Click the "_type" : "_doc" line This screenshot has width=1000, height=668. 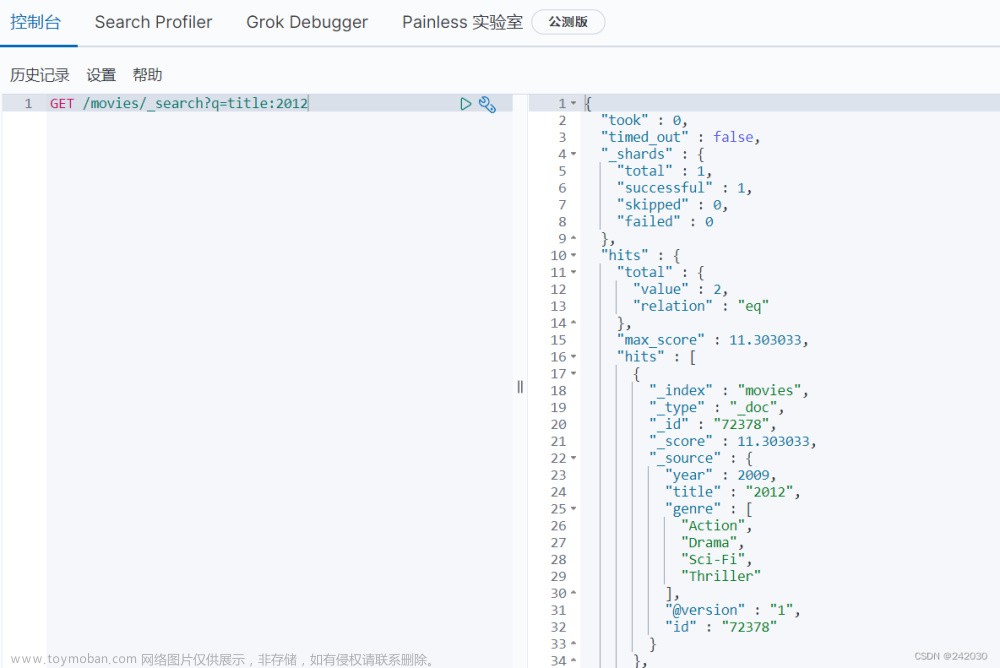(717, 408)
